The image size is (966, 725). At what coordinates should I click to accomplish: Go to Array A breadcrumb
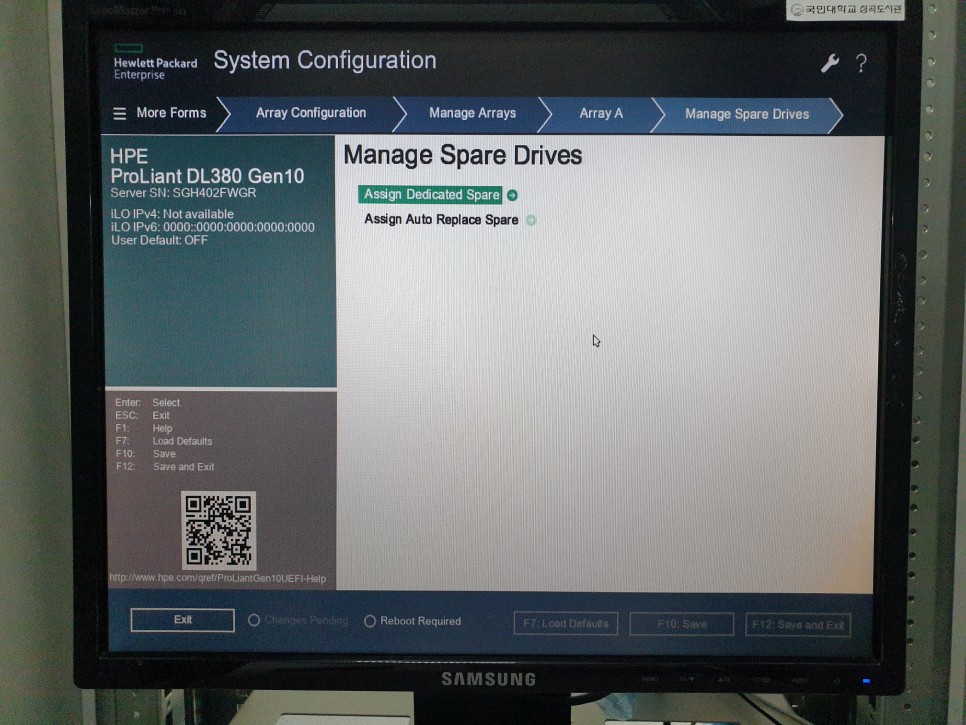(601, 113)
